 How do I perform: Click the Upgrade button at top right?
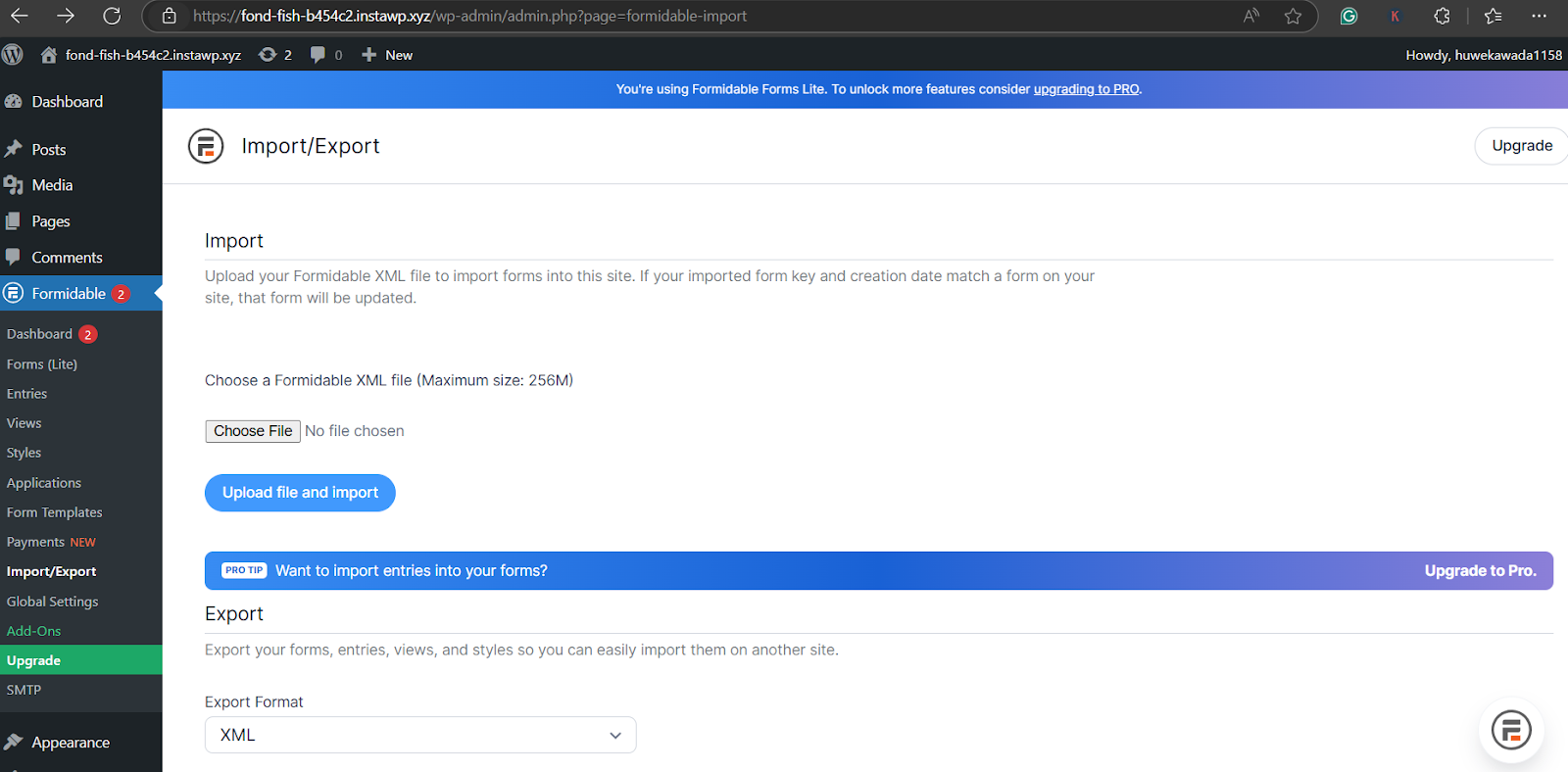(x=1521, y=146)
